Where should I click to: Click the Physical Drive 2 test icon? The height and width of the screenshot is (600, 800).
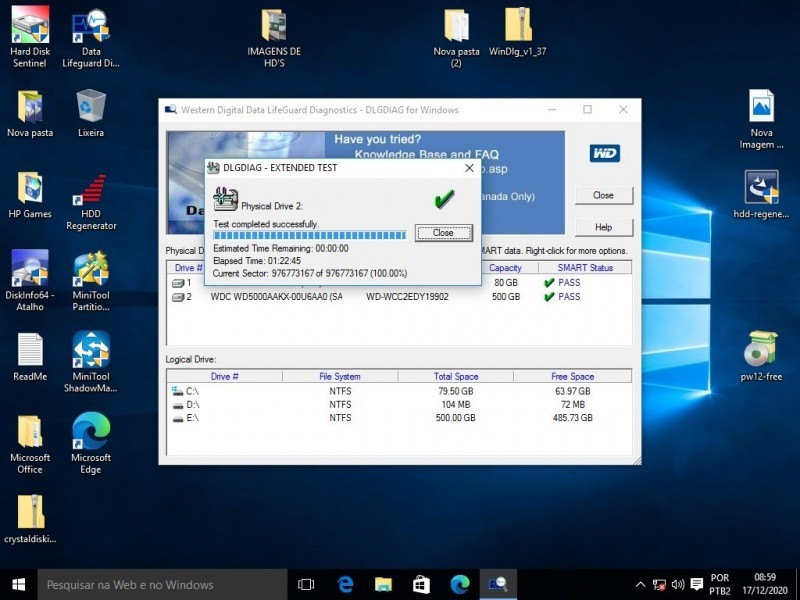(225, 199)
